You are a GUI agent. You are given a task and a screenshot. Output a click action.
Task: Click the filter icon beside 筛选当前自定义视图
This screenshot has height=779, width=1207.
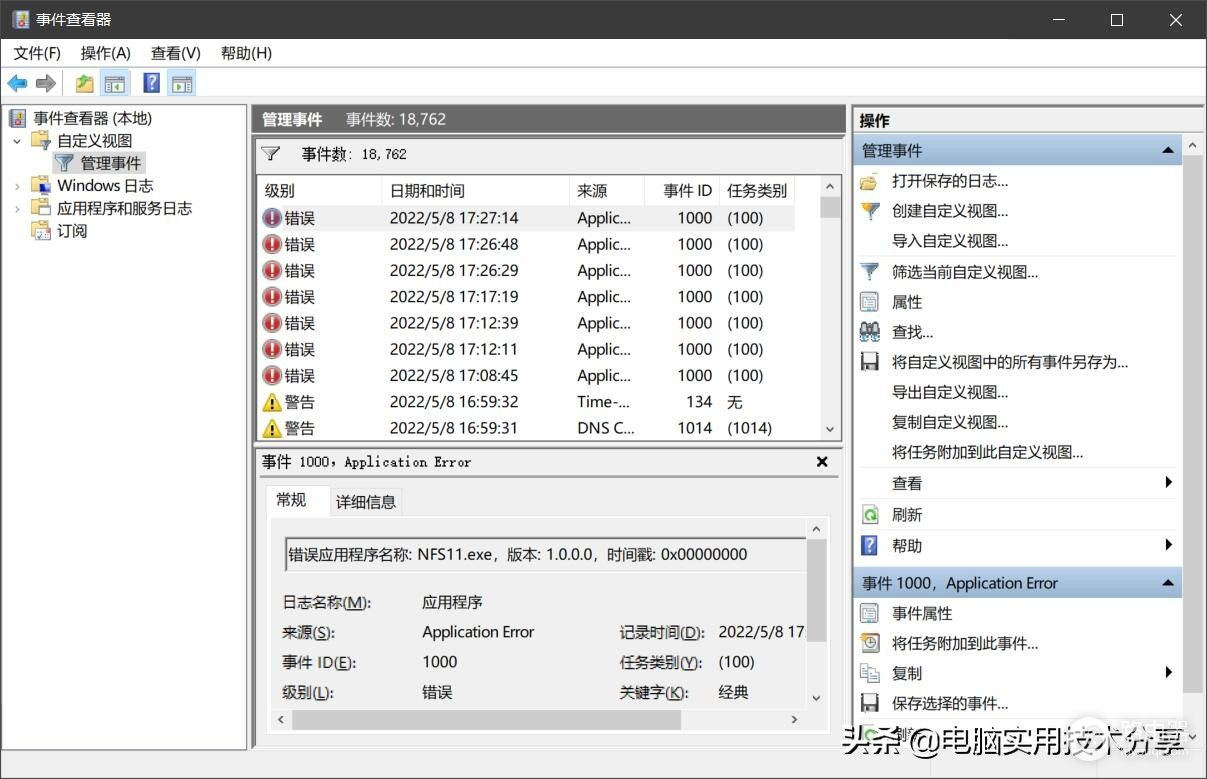click(x=870, y=272)
